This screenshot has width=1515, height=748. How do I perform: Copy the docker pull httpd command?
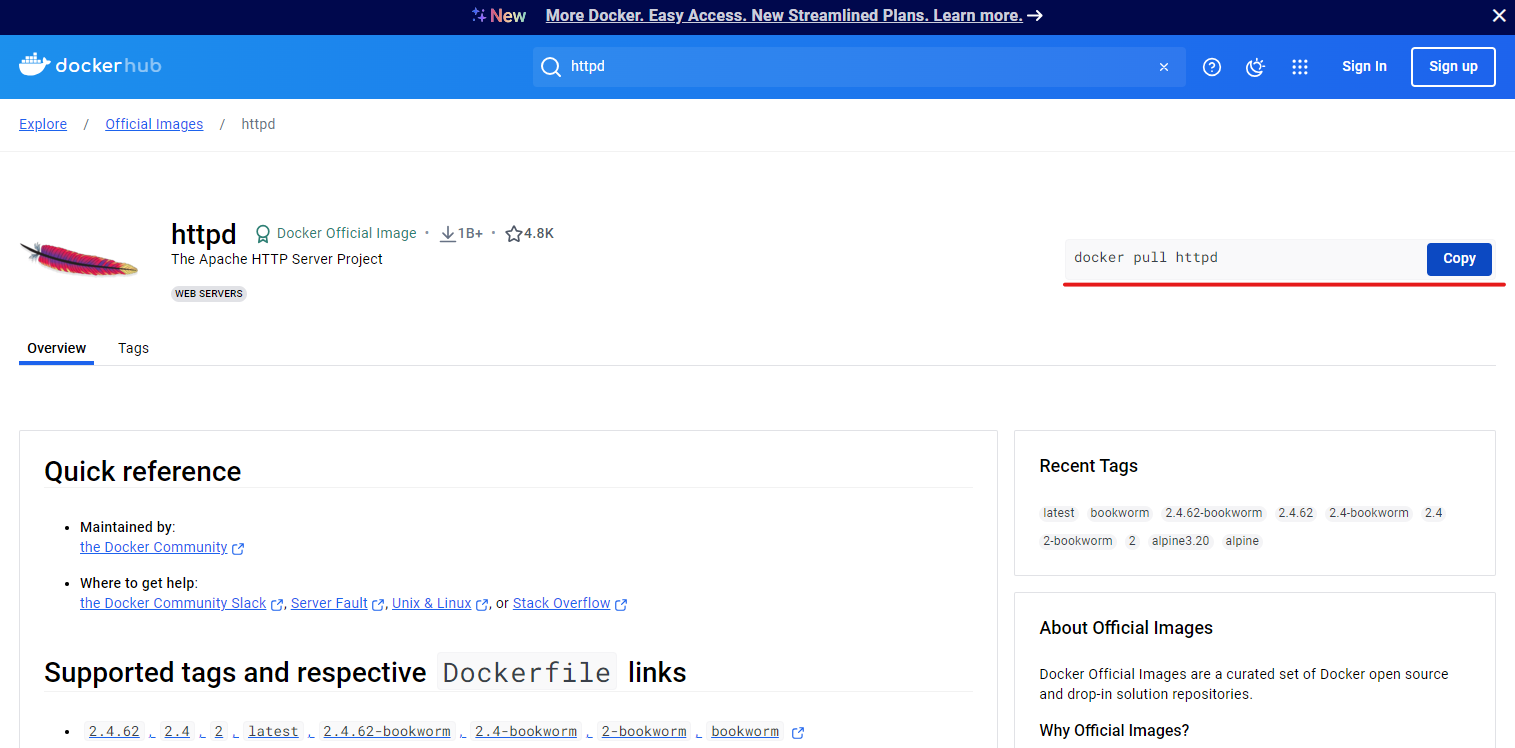1459,259
